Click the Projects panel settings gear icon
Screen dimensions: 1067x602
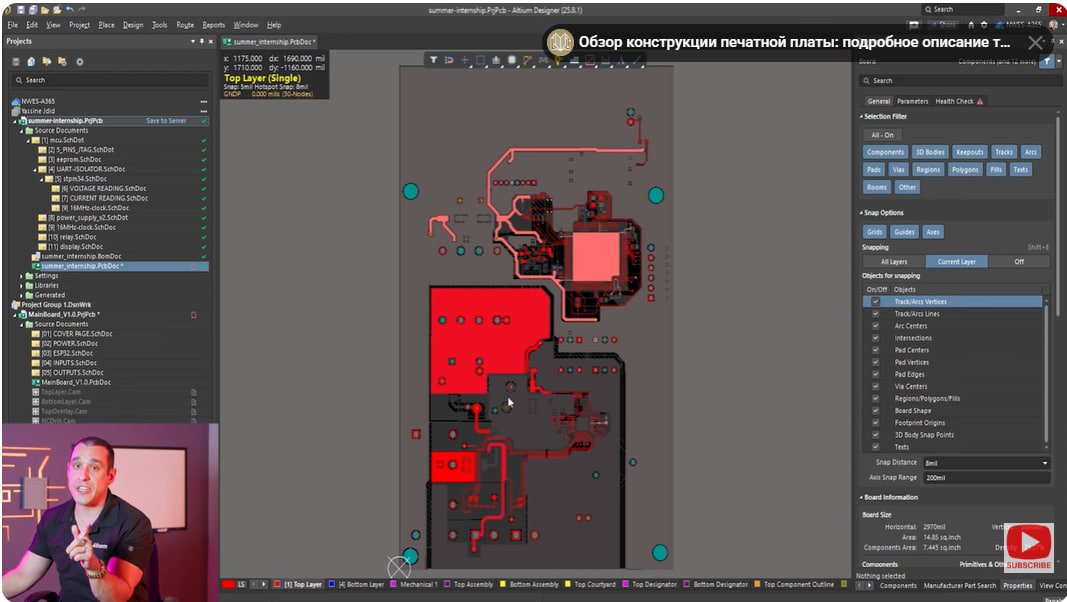click(x=80, y=62)
